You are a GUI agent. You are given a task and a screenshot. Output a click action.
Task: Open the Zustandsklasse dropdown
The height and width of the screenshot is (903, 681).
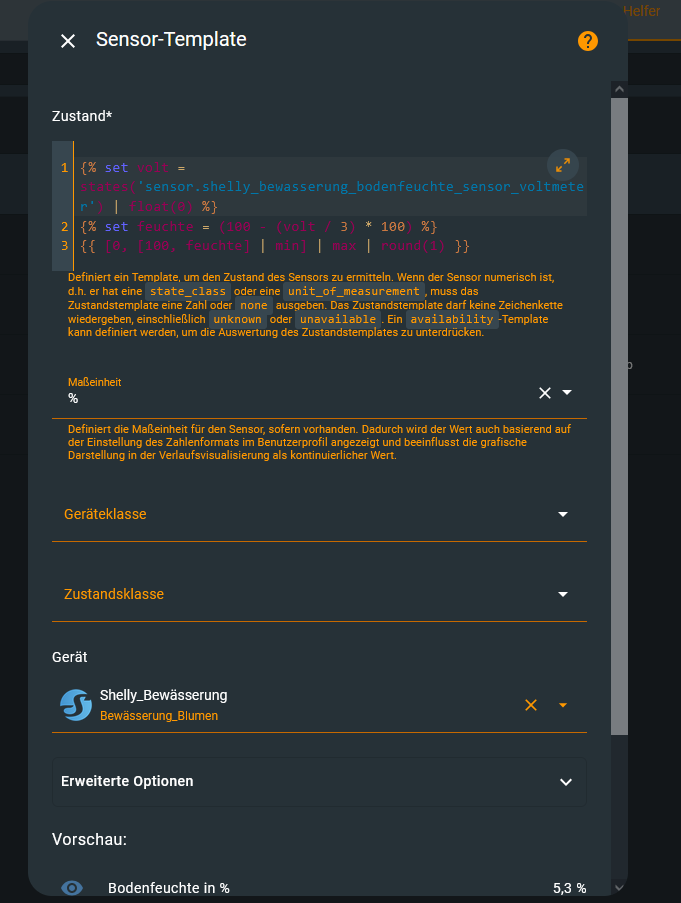pos(563,594)
